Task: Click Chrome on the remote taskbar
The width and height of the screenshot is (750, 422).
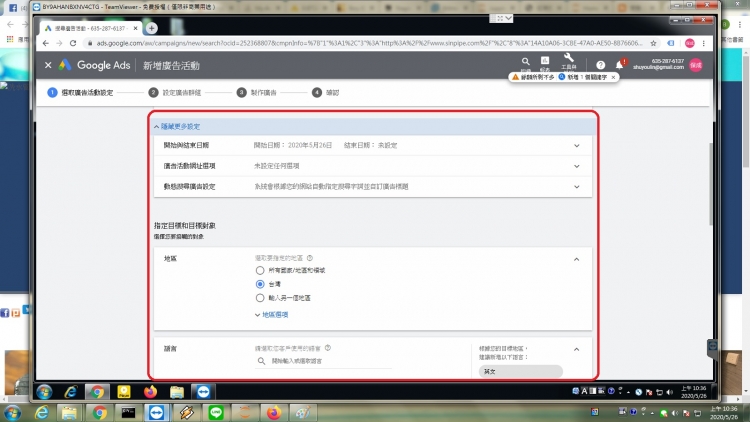Action: click(x=98, y=392)
